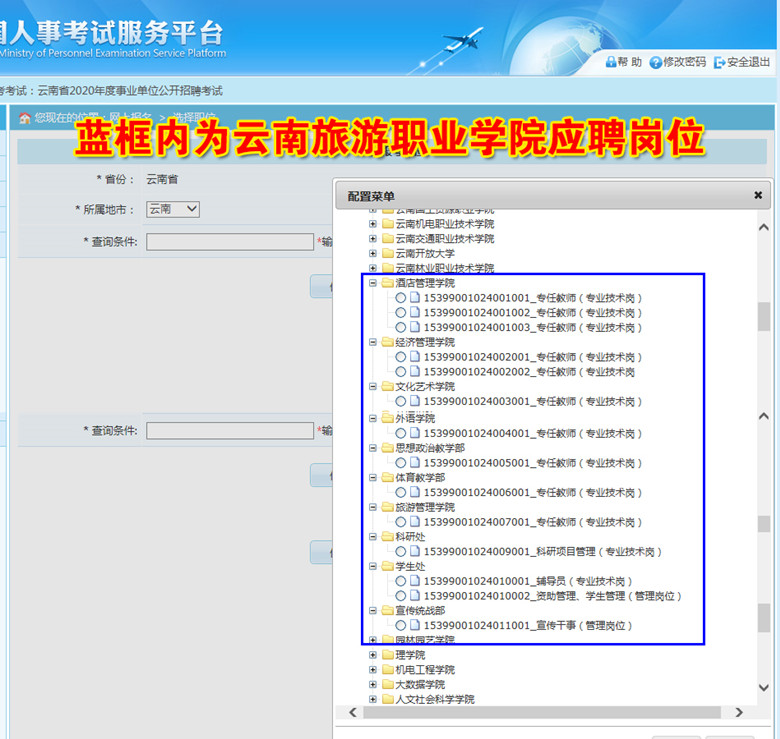780x739 pixels.
Task: Select radio for 15399001024011001 宣传干事
Action: 401,626
